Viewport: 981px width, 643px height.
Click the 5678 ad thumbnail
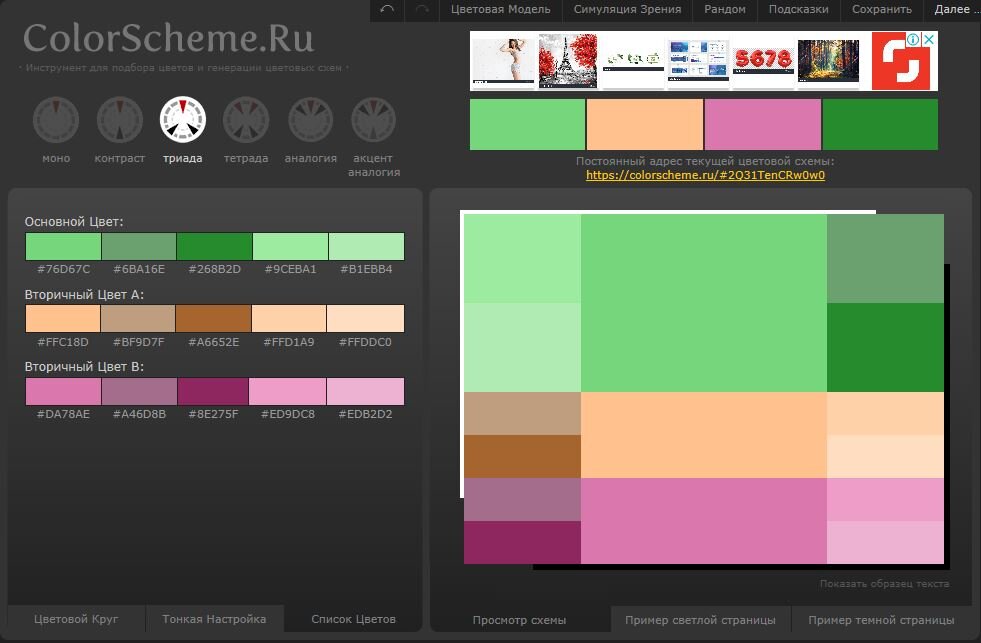(x=763, y=61)
